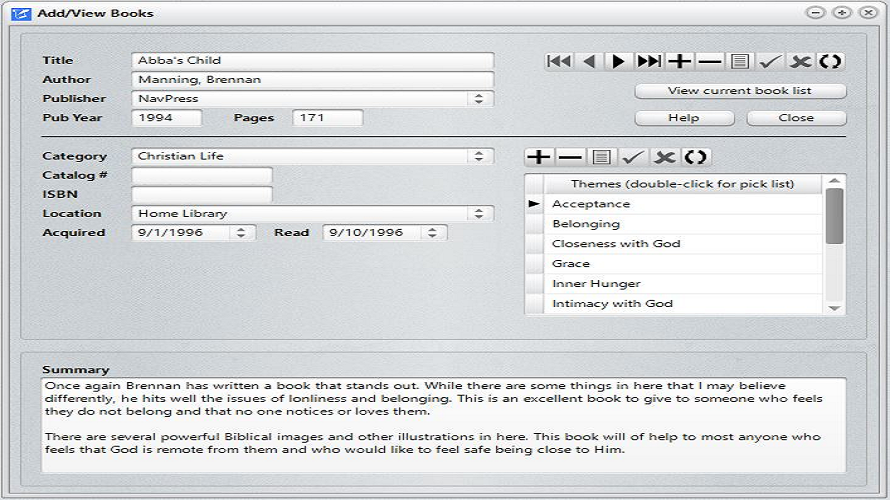890x500 pixels.
Task: Add a new book record
Action: [679, 61]
